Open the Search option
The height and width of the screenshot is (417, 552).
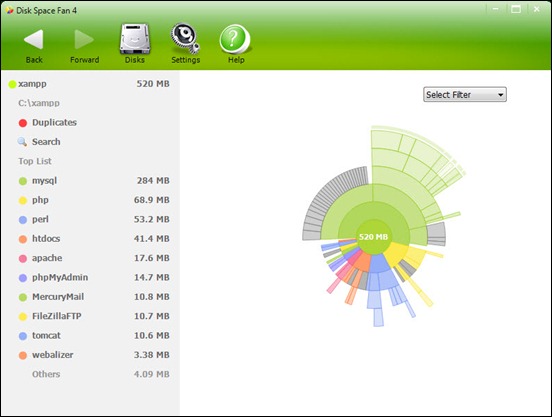click(46, 142)
